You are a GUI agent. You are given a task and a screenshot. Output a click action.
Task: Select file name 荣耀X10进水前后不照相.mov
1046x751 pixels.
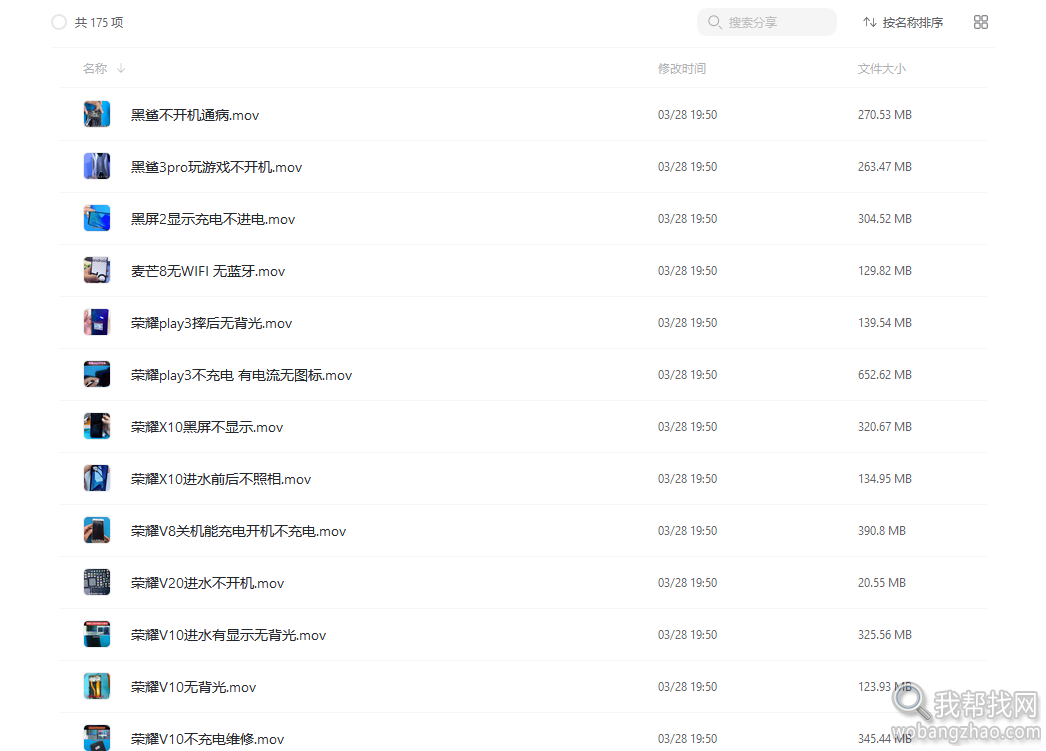[x=221, y=479]
